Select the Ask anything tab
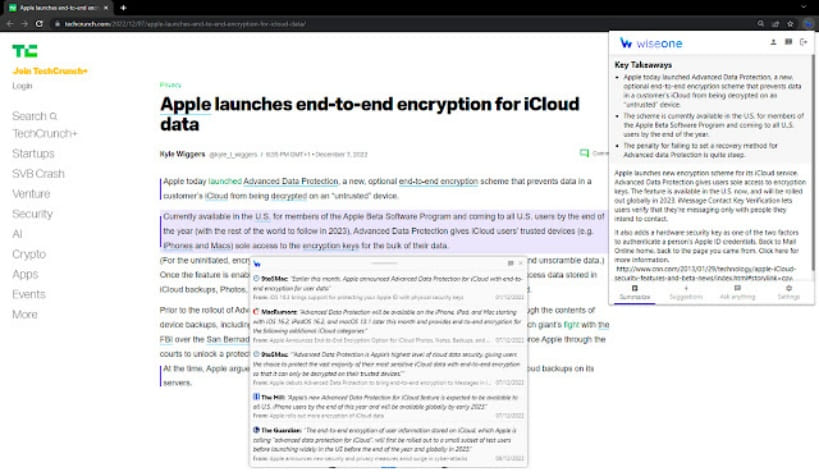 pyautogui.click(x=737, y=292)
